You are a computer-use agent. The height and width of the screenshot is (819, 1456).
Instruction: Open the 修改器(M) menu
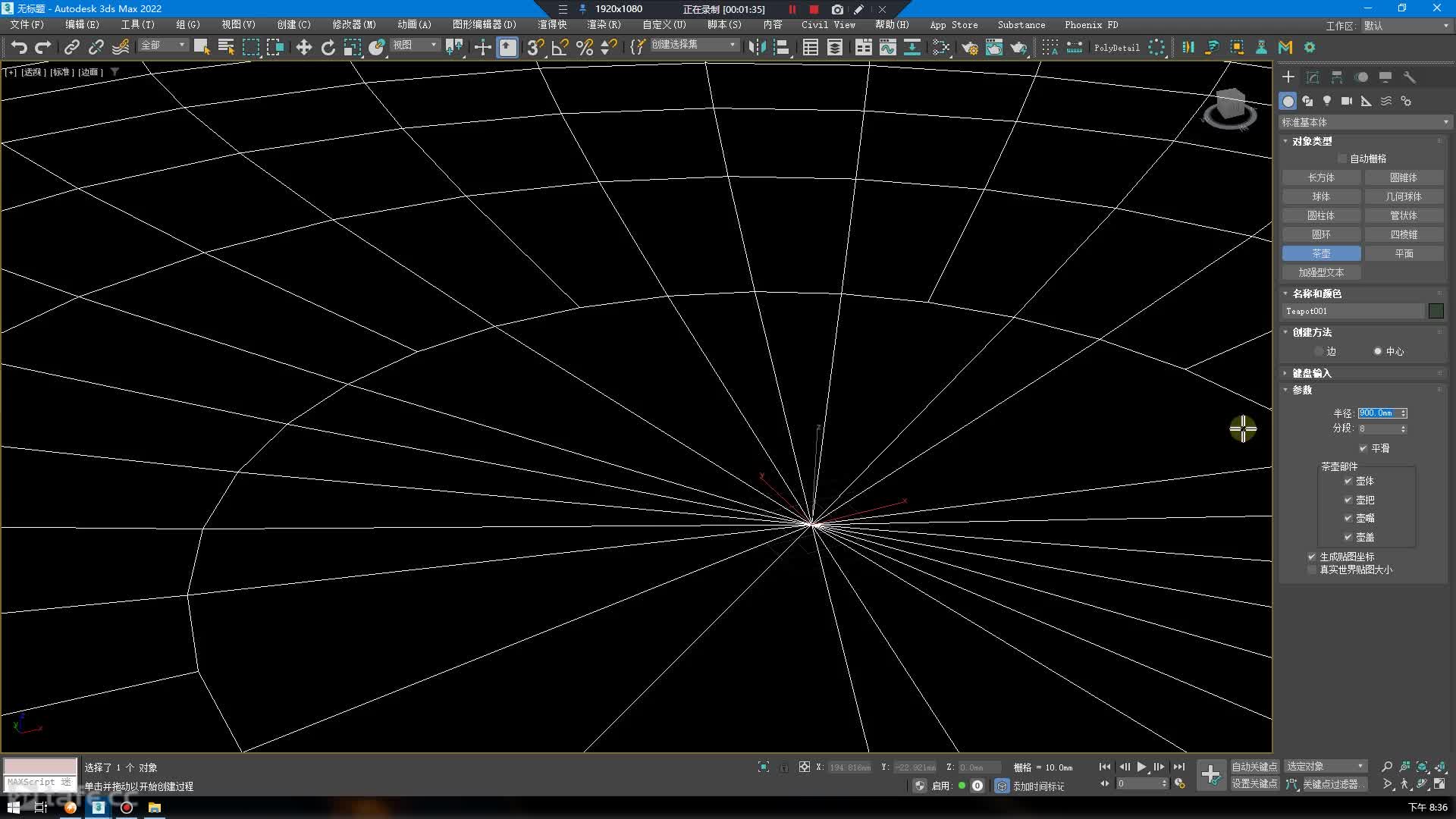click(354, 25)
